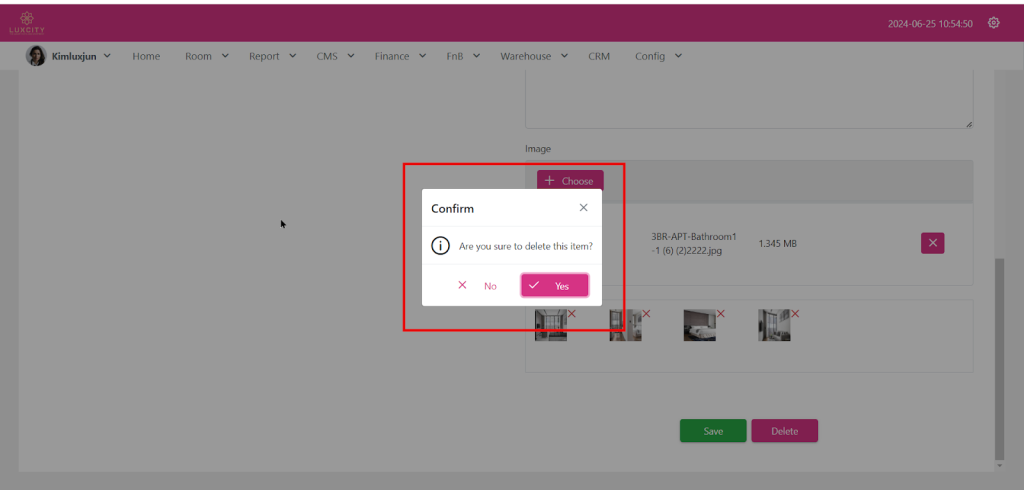Open the CRM menu item
The width and height of the screenshot is (1024, 490).
click(599, 56)
